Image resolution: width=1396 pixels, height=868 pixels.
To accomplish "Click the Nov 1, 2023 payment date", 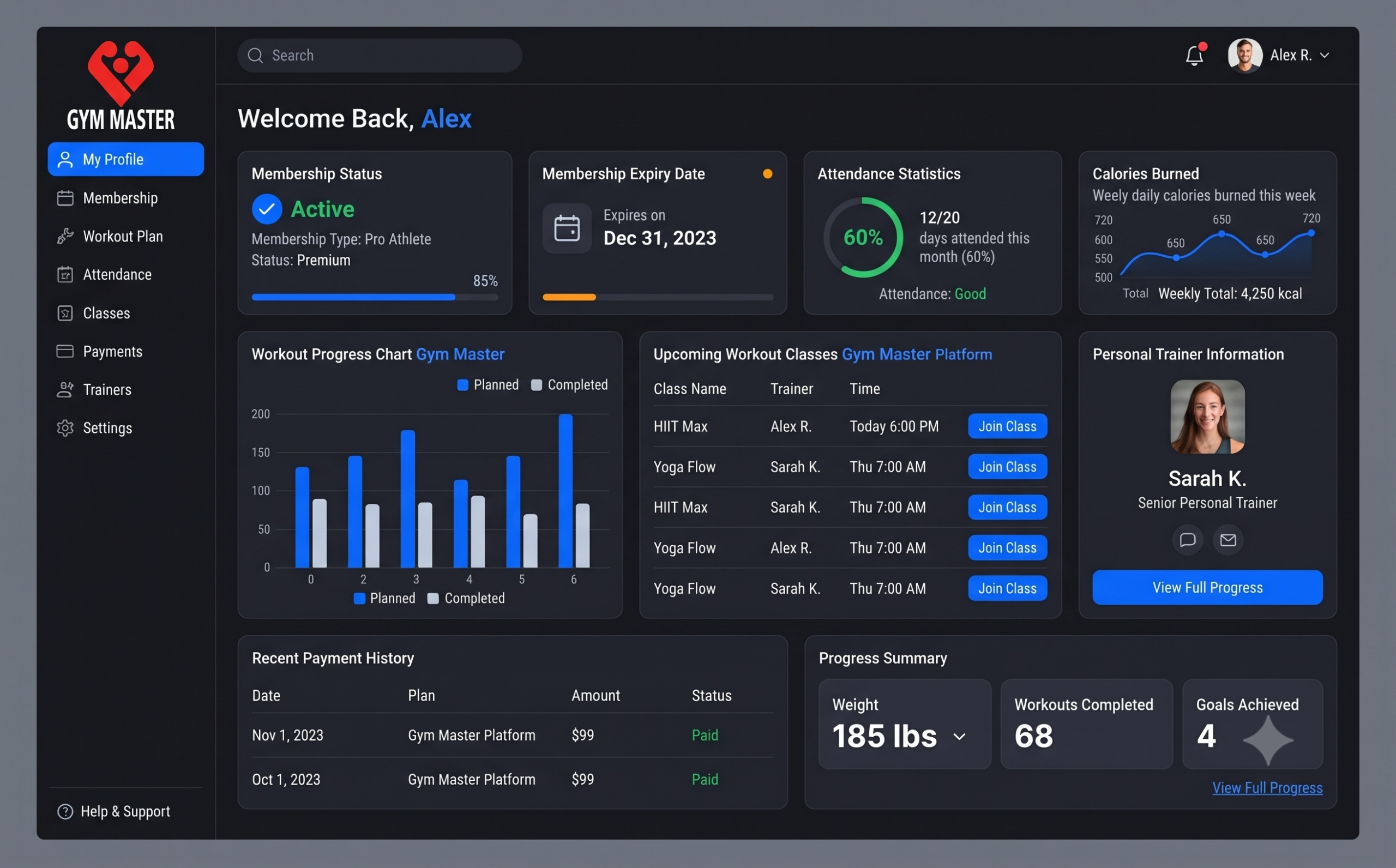I will (x=287, y=736).
